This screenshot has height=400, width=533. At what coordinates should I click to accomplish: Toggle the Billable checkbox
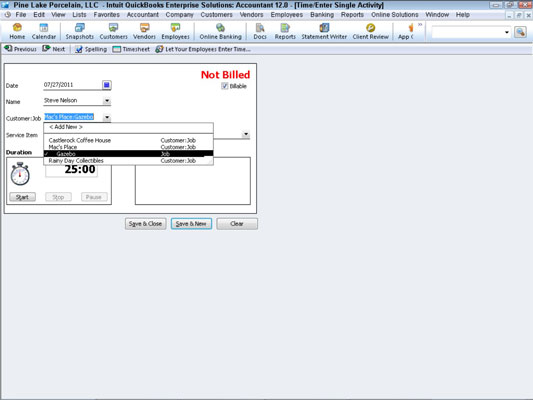(224, 86)
